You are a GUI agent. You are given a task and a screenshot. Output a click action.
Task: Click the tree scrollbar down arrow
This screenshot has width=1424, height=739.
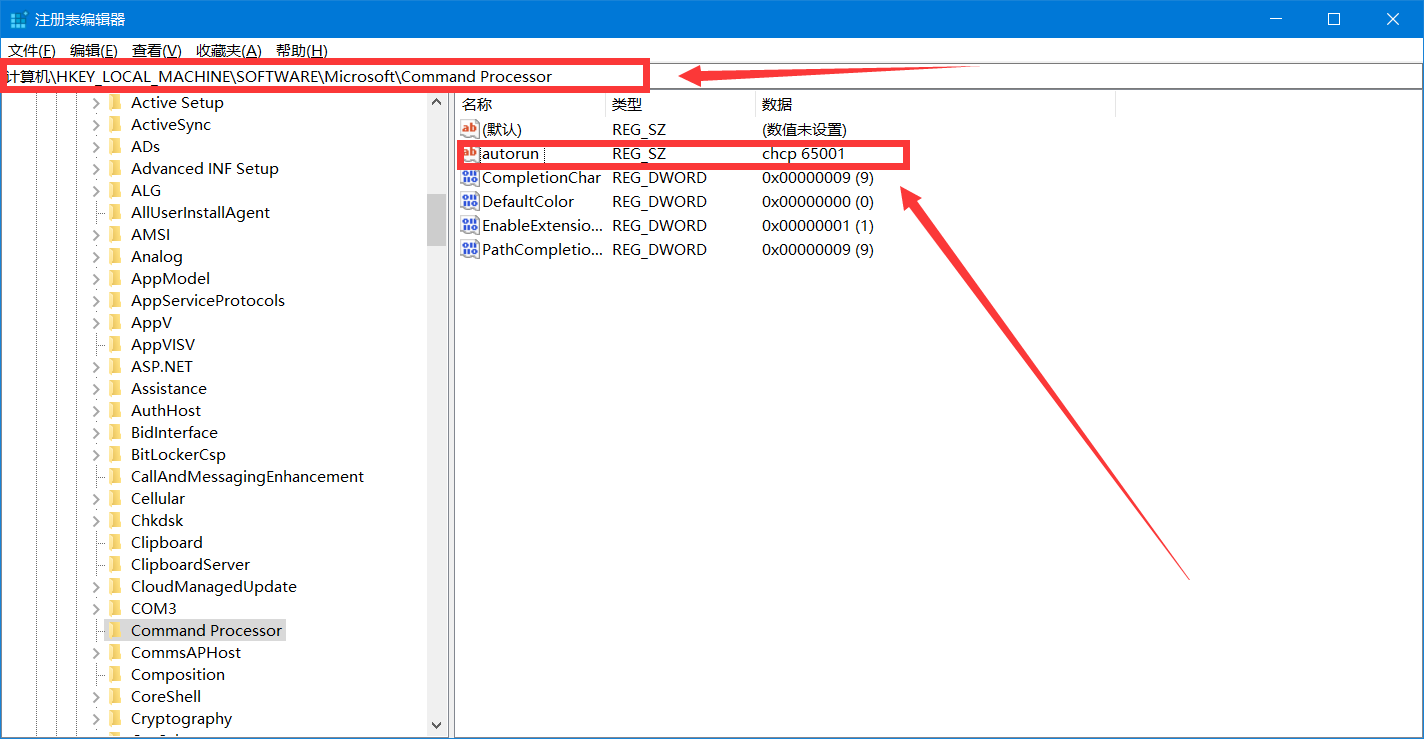click(436, 725)
